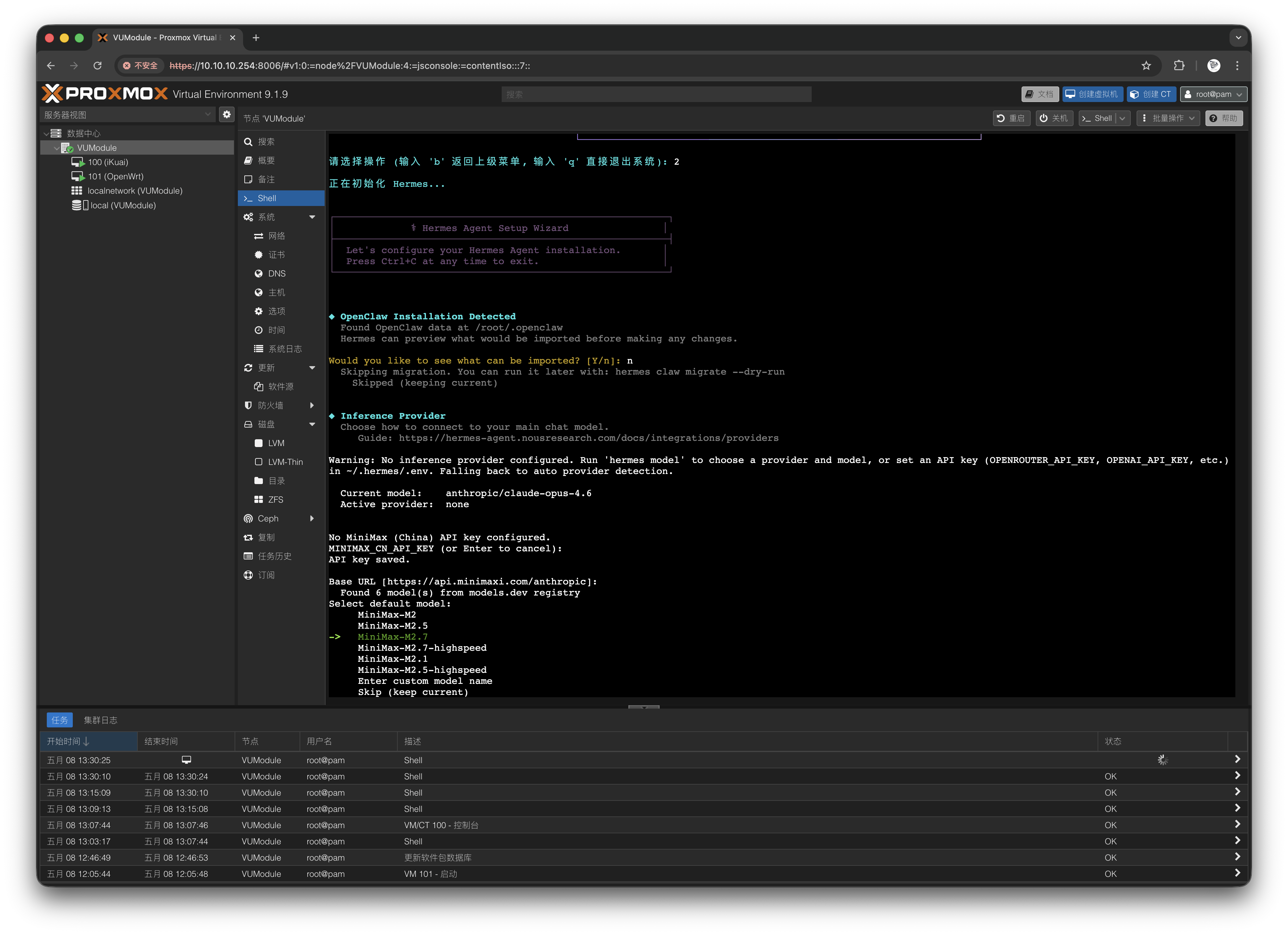Click the 重启 reboot button

pos(1011,118)
